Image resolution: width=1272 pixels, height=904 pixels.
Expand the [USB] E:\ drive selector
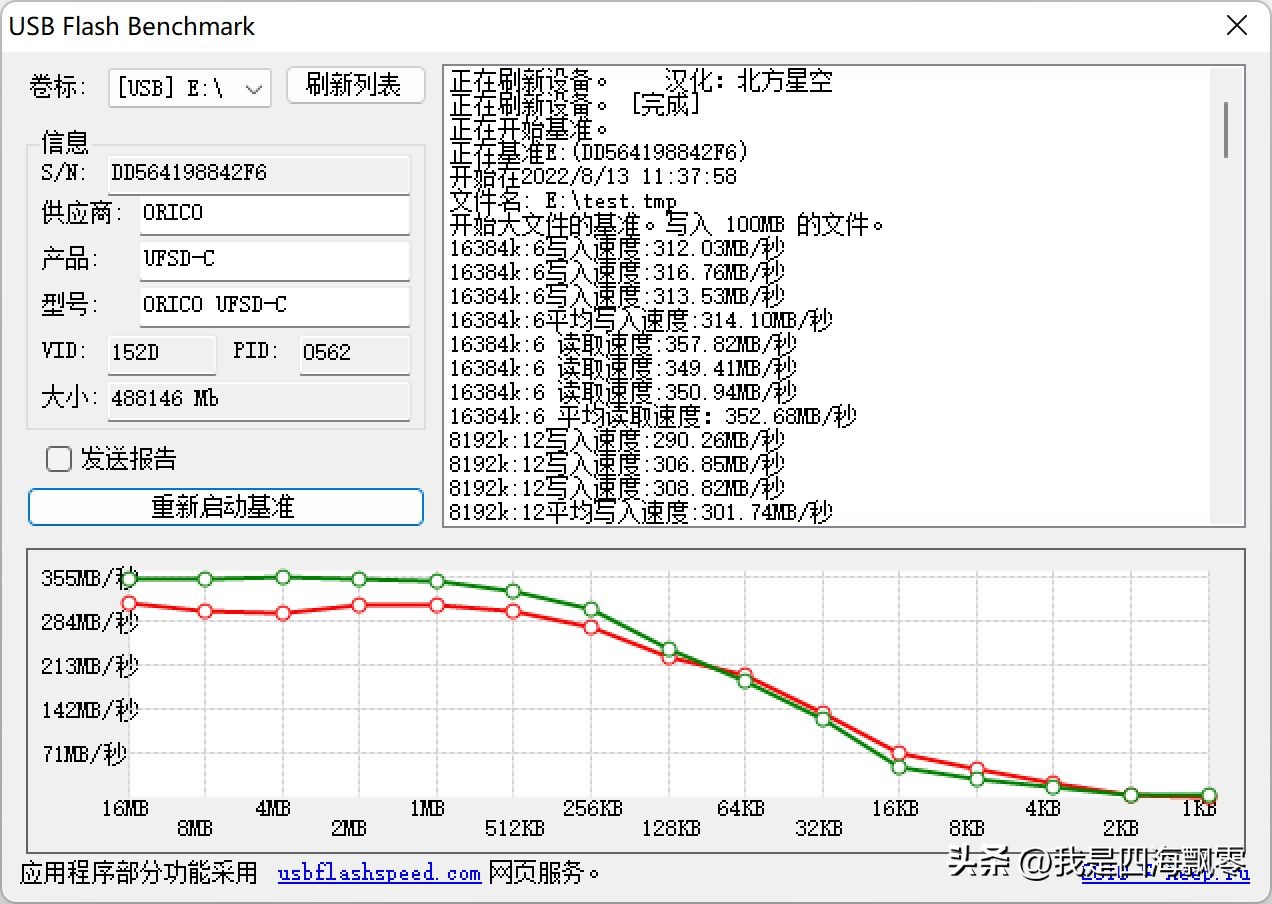pyautogui.click(x=254, y=87)
